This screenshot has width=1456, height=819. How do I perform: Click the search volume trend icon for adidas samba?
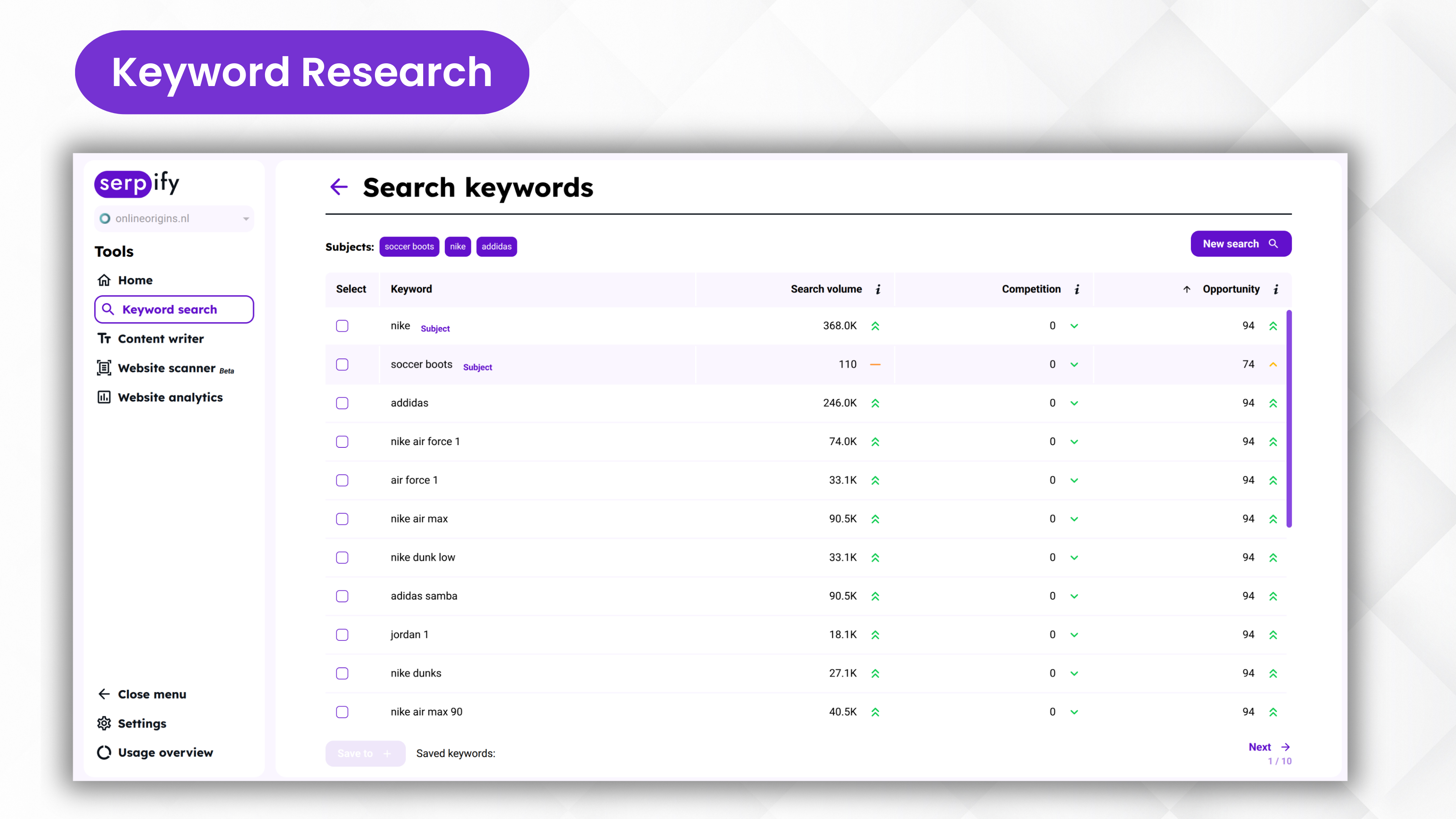[875, 596]
